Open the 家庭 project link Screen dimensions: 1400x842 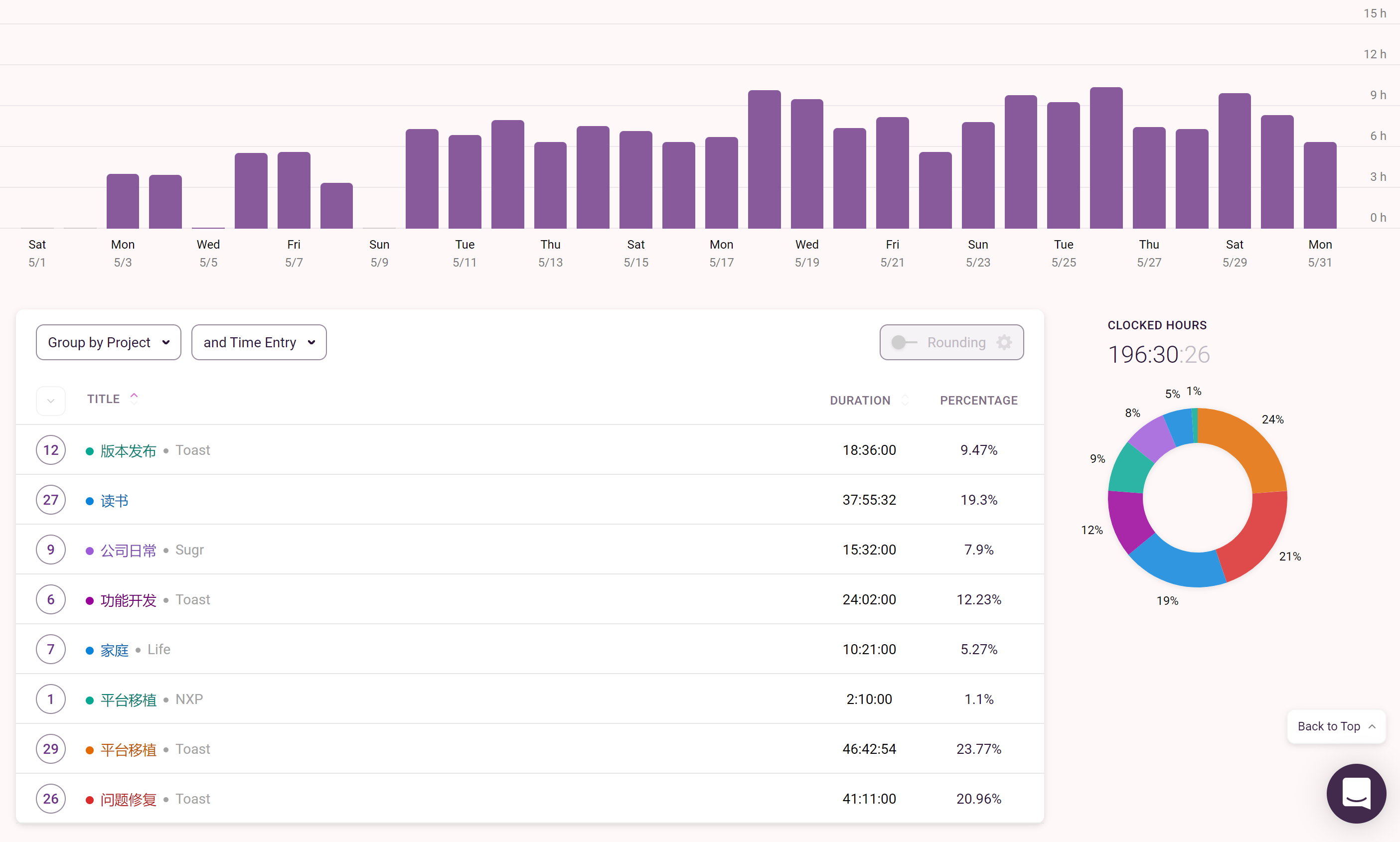click(114, 650)
